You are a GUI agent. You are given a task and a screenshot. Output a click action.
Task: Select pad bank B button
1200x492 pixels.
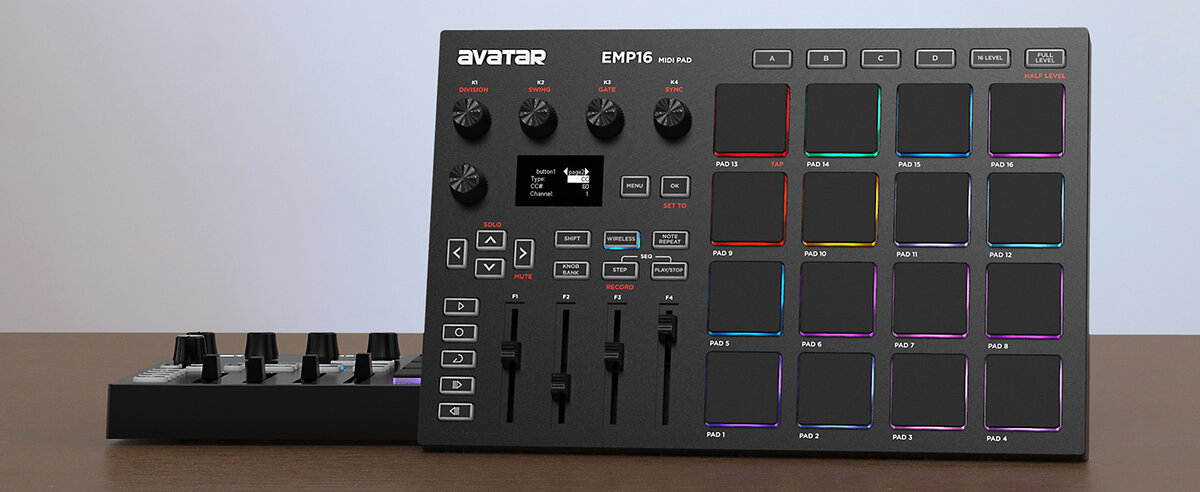pyautogui.click(x=826, y=59)
